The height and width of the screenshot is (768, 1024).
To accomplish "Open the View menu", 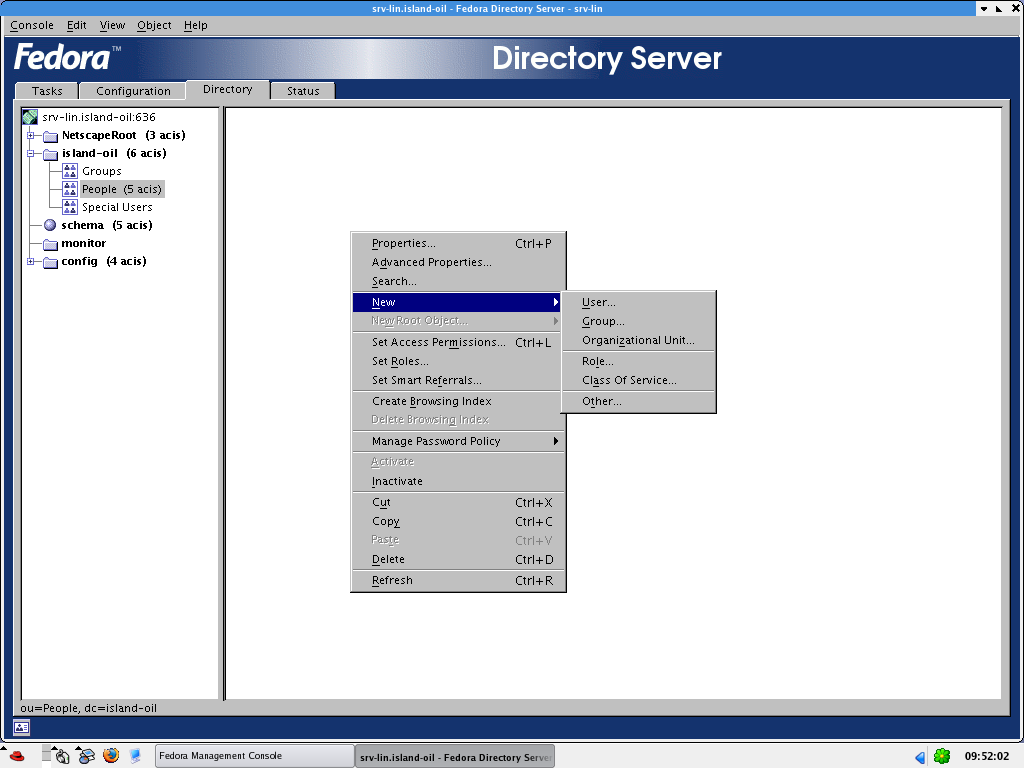I will [x=112, y=25].
